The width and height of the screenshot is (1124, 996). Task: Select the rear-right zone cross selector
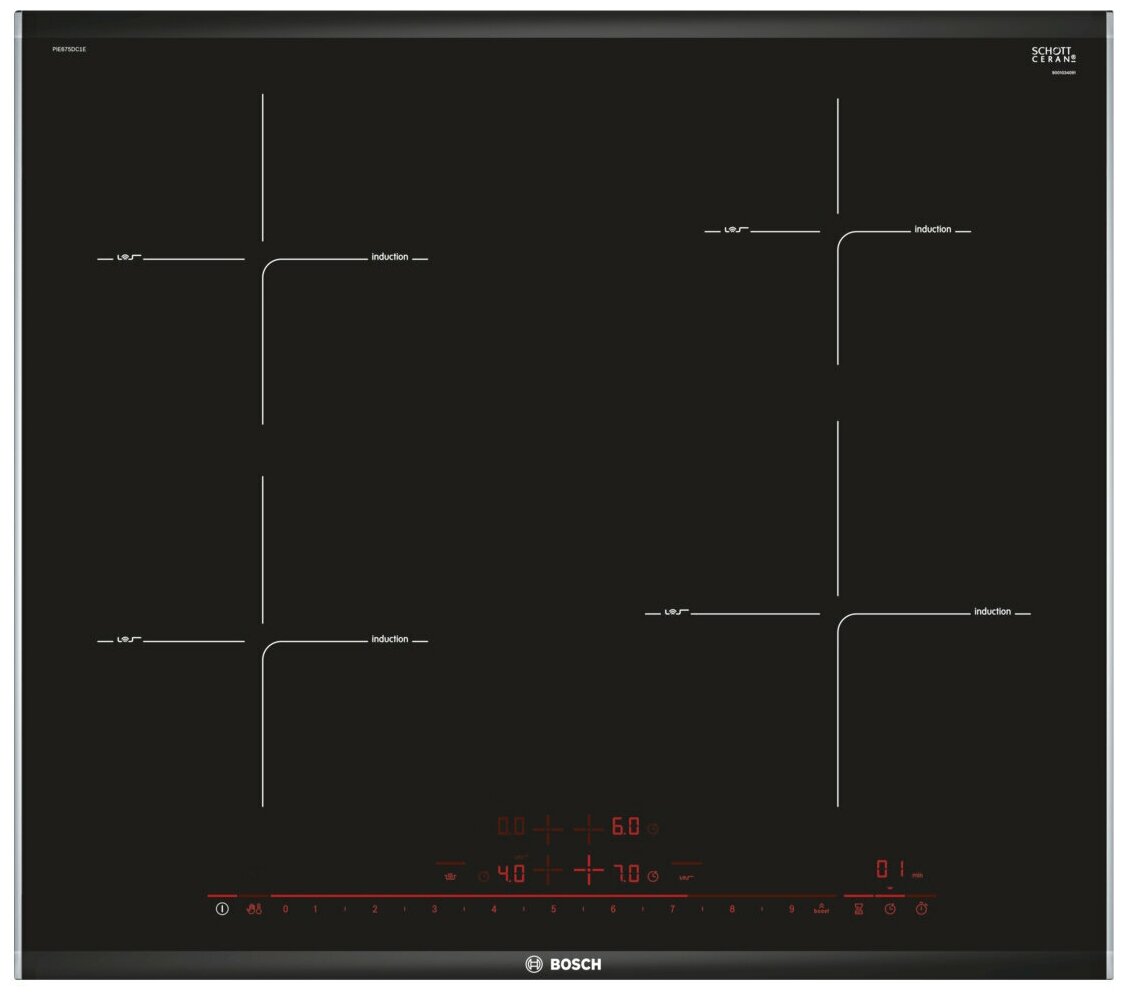click(589, 829)
